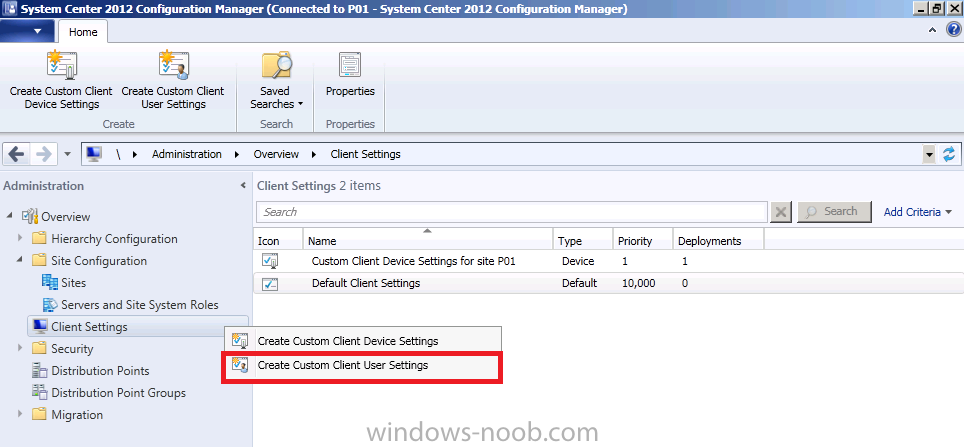Select Custom Client Device Settings for site P01 row
This screenshot has width=964, height=447.
607,261
